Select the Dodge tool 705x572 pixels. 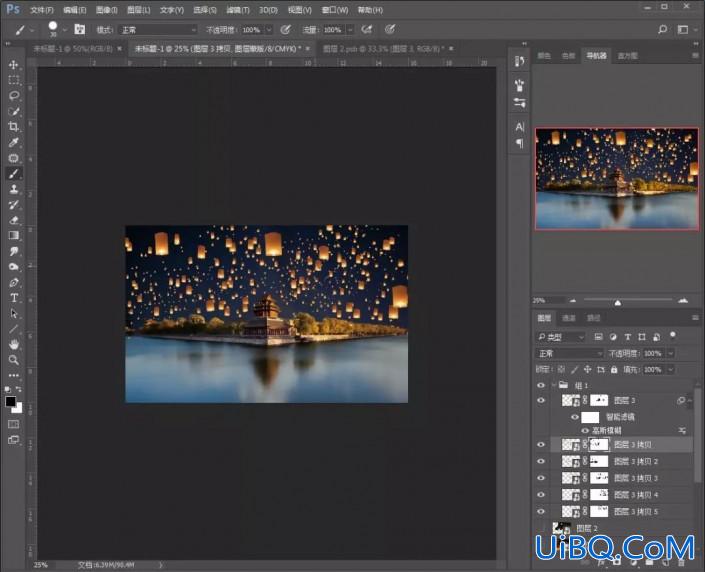[13, 267]
